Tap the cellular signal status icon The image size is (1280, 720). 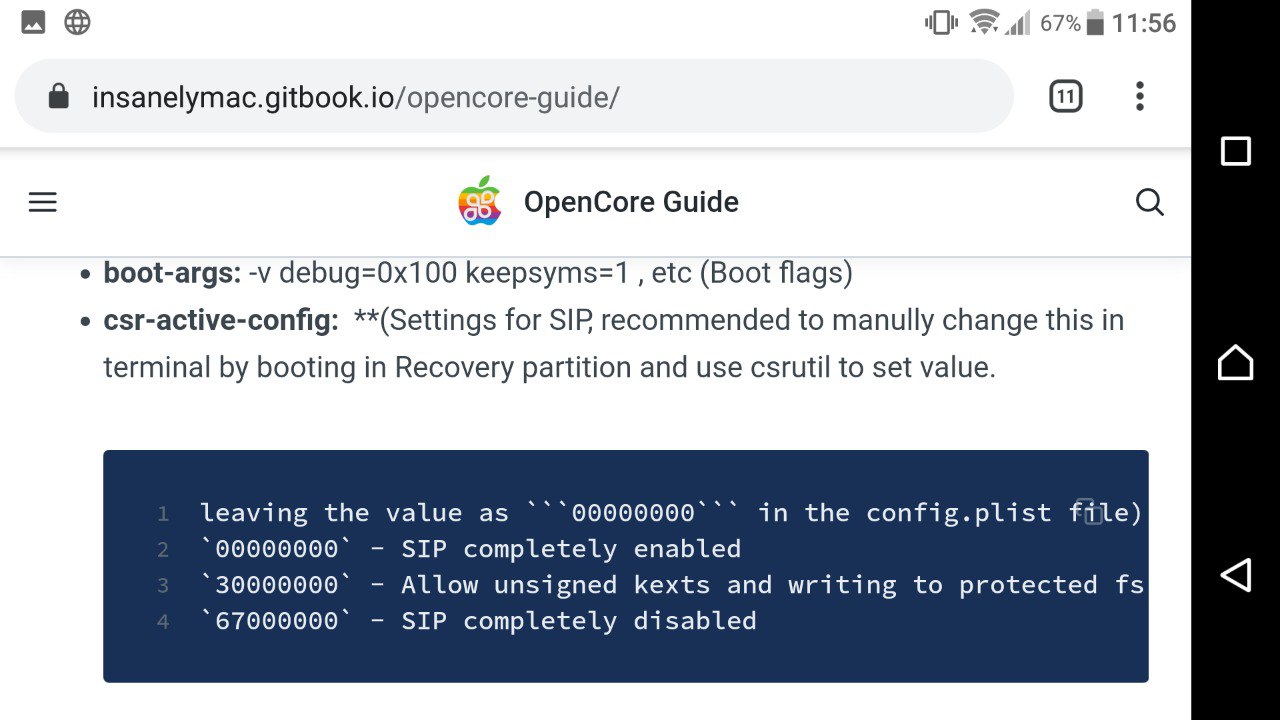click(1018, 22)
